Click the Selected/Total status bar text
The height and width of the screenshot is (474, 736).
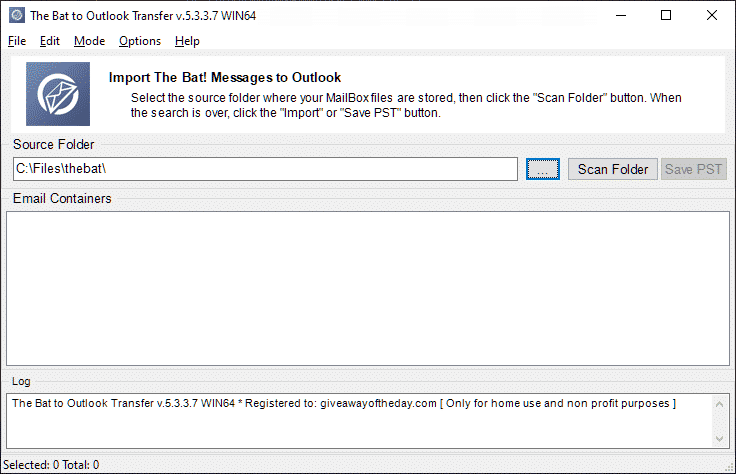[x=51, y=465]
